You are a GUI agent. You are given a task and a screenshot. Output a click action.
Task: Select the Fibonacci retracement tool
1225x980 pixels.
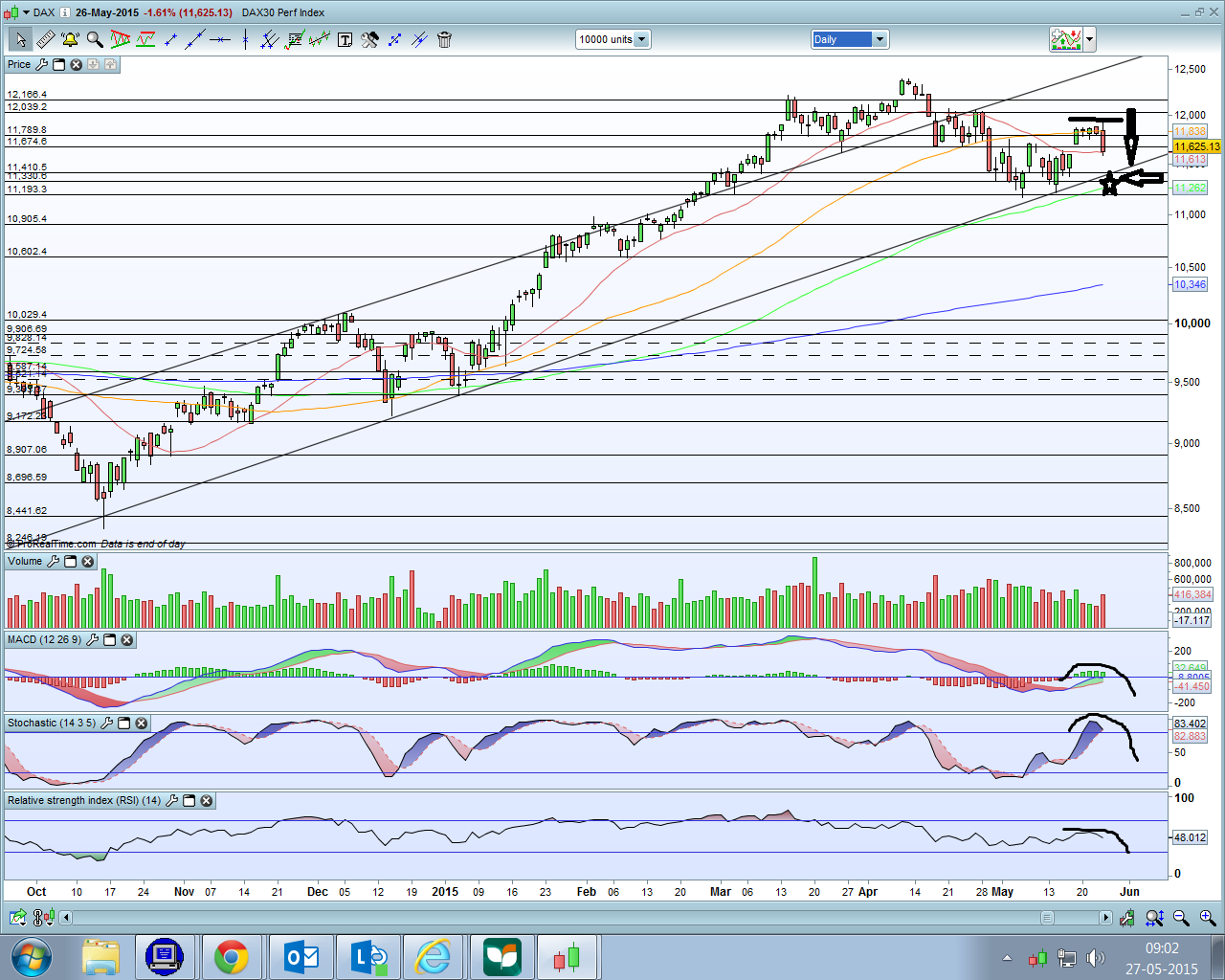tap(295, 39)
